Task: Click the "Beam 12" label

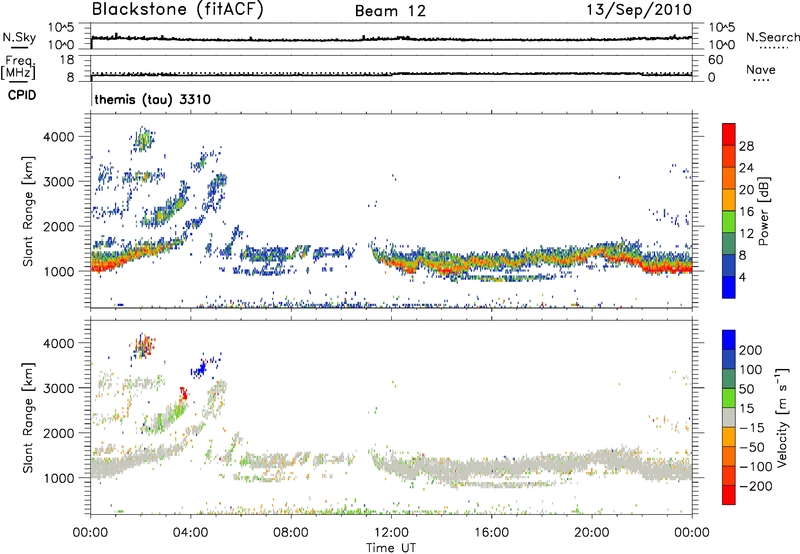Action: (x=390, y=11)
